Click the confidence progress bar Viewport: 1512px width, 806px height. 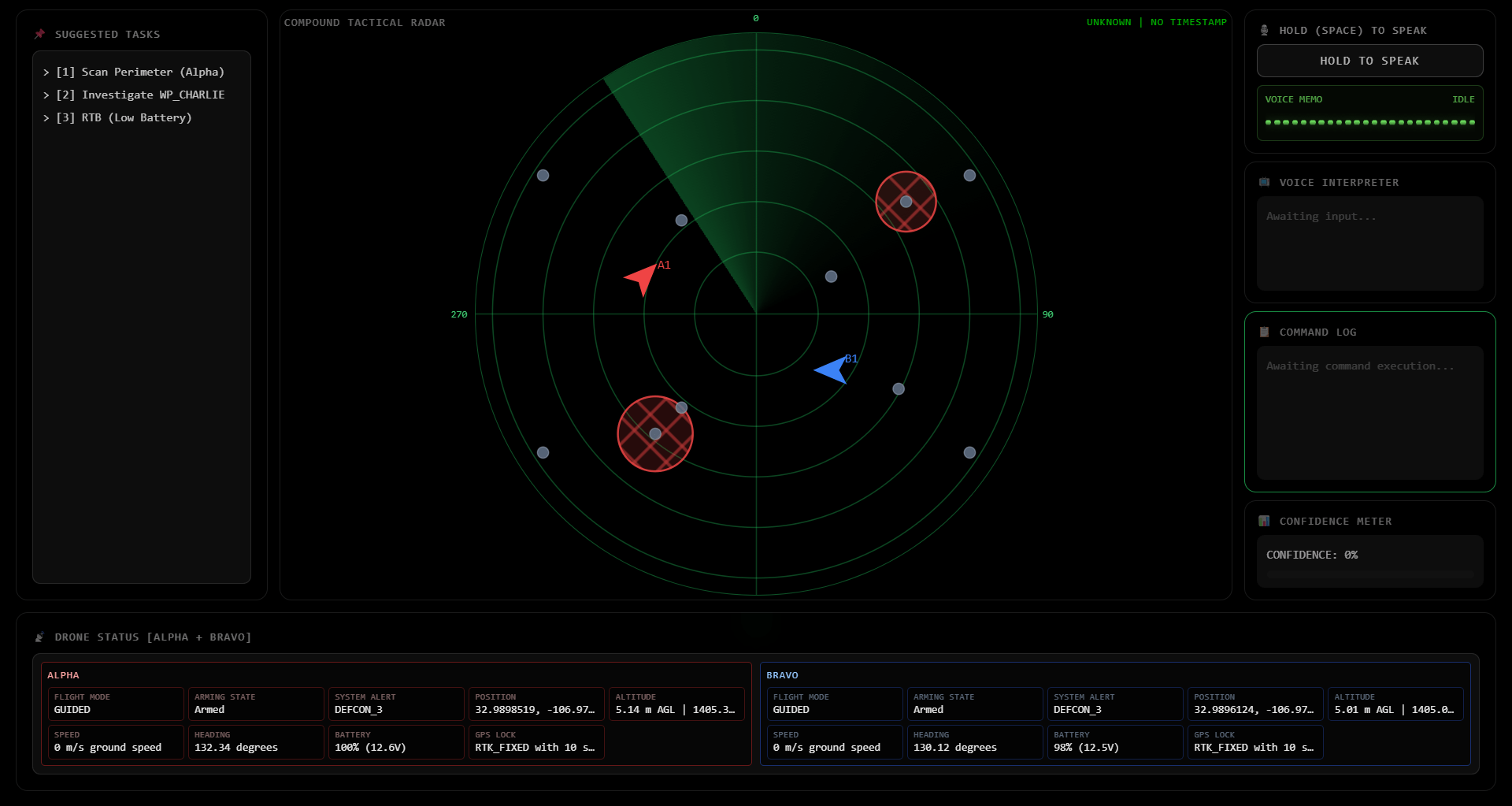[x=1369, y=574]
